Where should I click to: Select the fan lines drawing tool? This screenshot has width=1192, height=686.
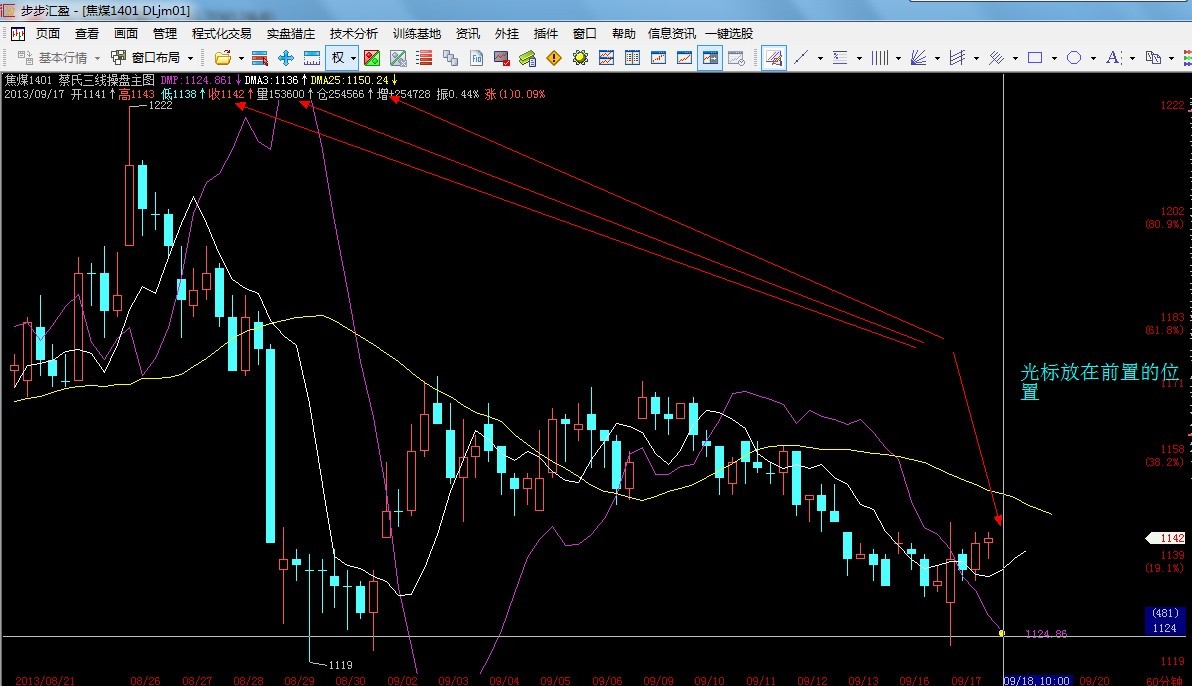coord(918,58)
